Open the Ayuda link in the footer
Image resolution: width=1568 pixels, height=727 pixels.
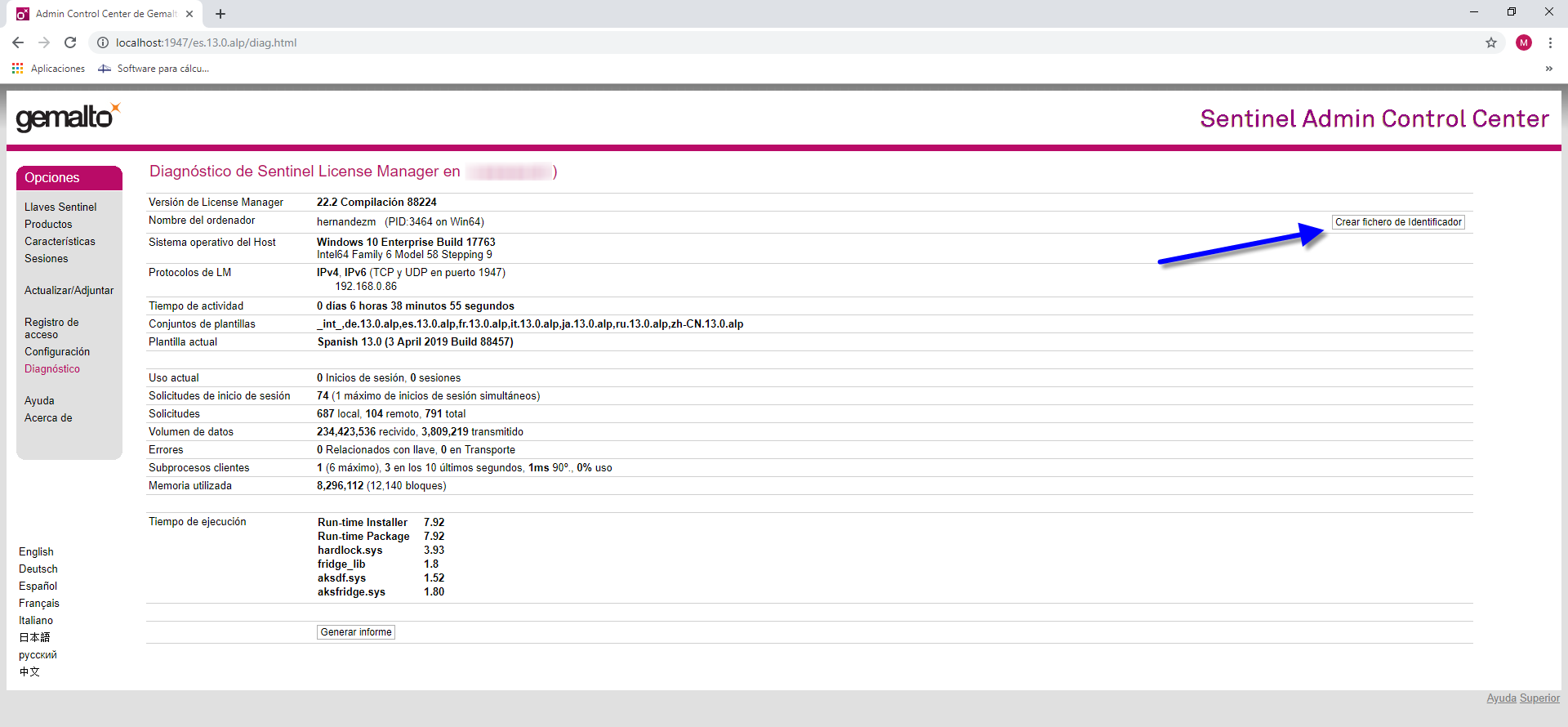(1501, 698)
